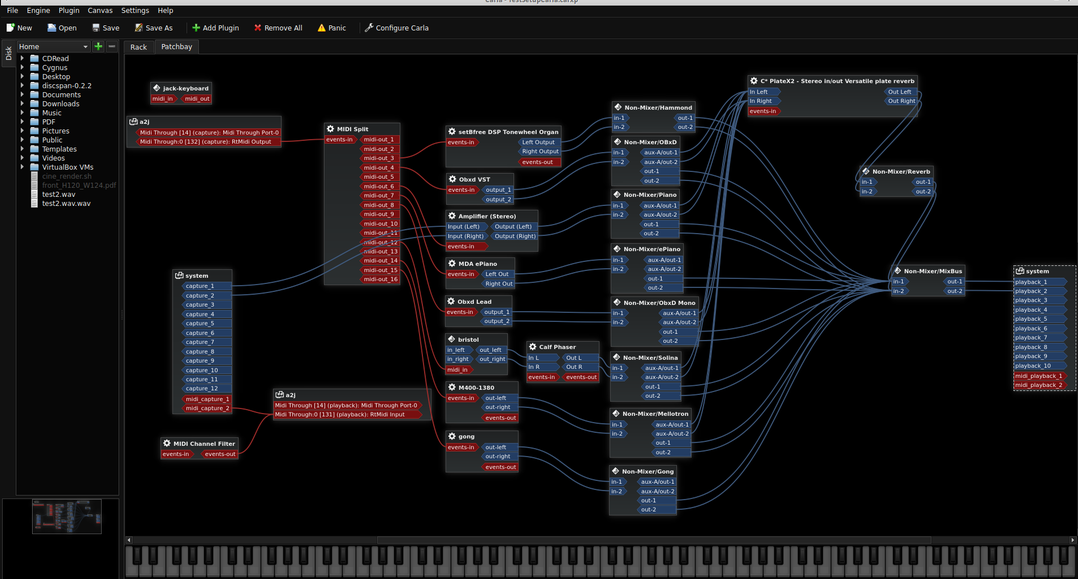Click the red Remove All icon

258,28
